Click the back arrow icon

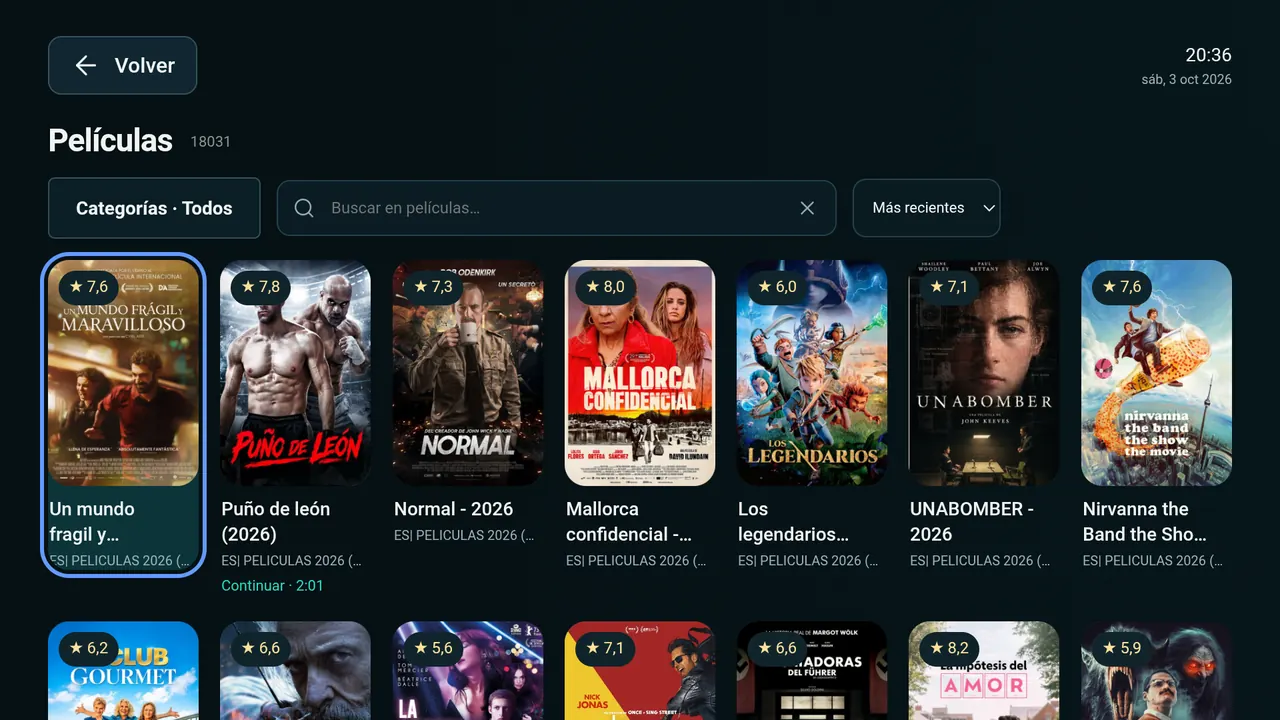86,66
